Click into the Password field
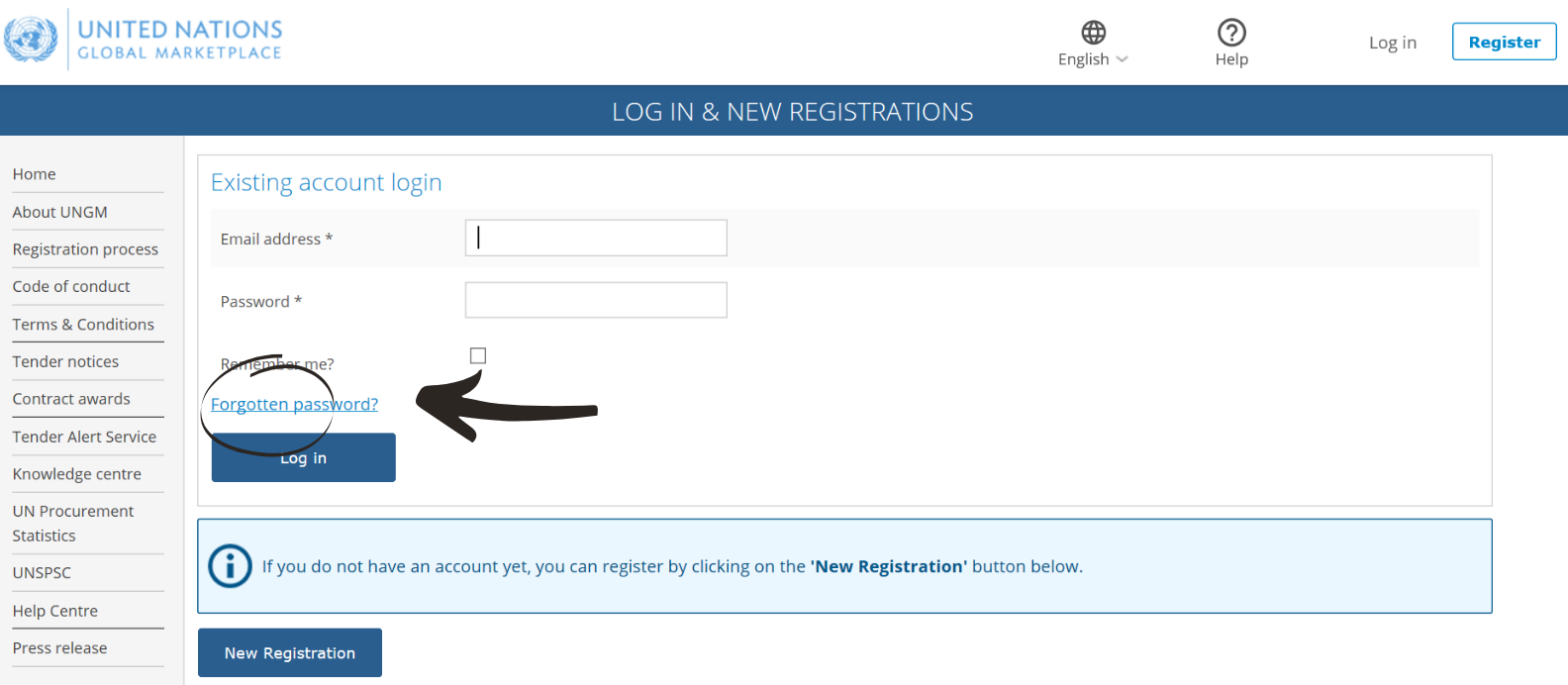Image resolution: width=1568 pixels, height=685 pixels. click(596, 300)
